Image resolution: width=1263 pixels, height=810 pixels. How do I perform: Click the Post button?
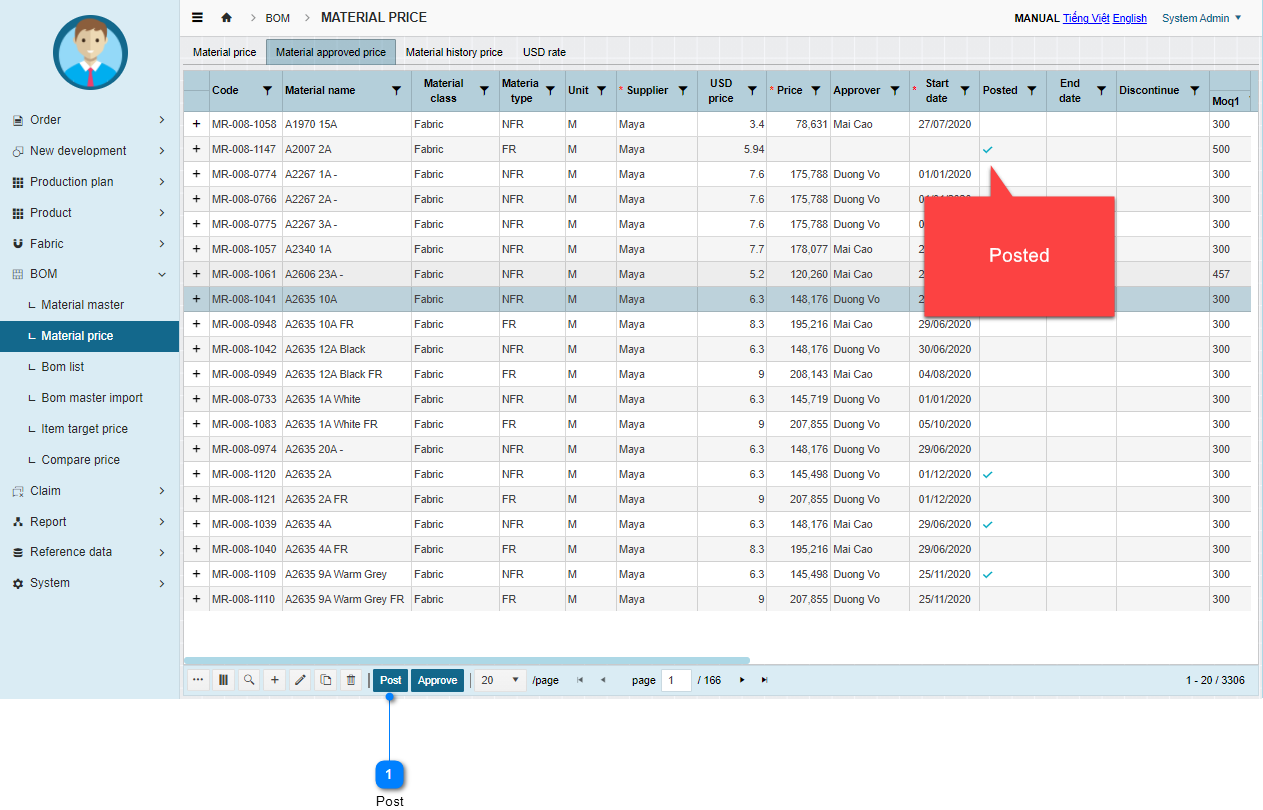tap(391, 680)
